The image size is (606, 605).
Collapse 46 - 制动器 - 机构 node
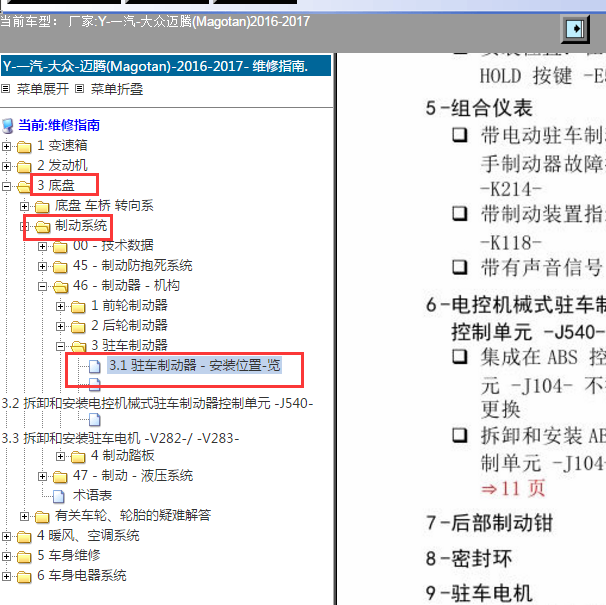43,286
